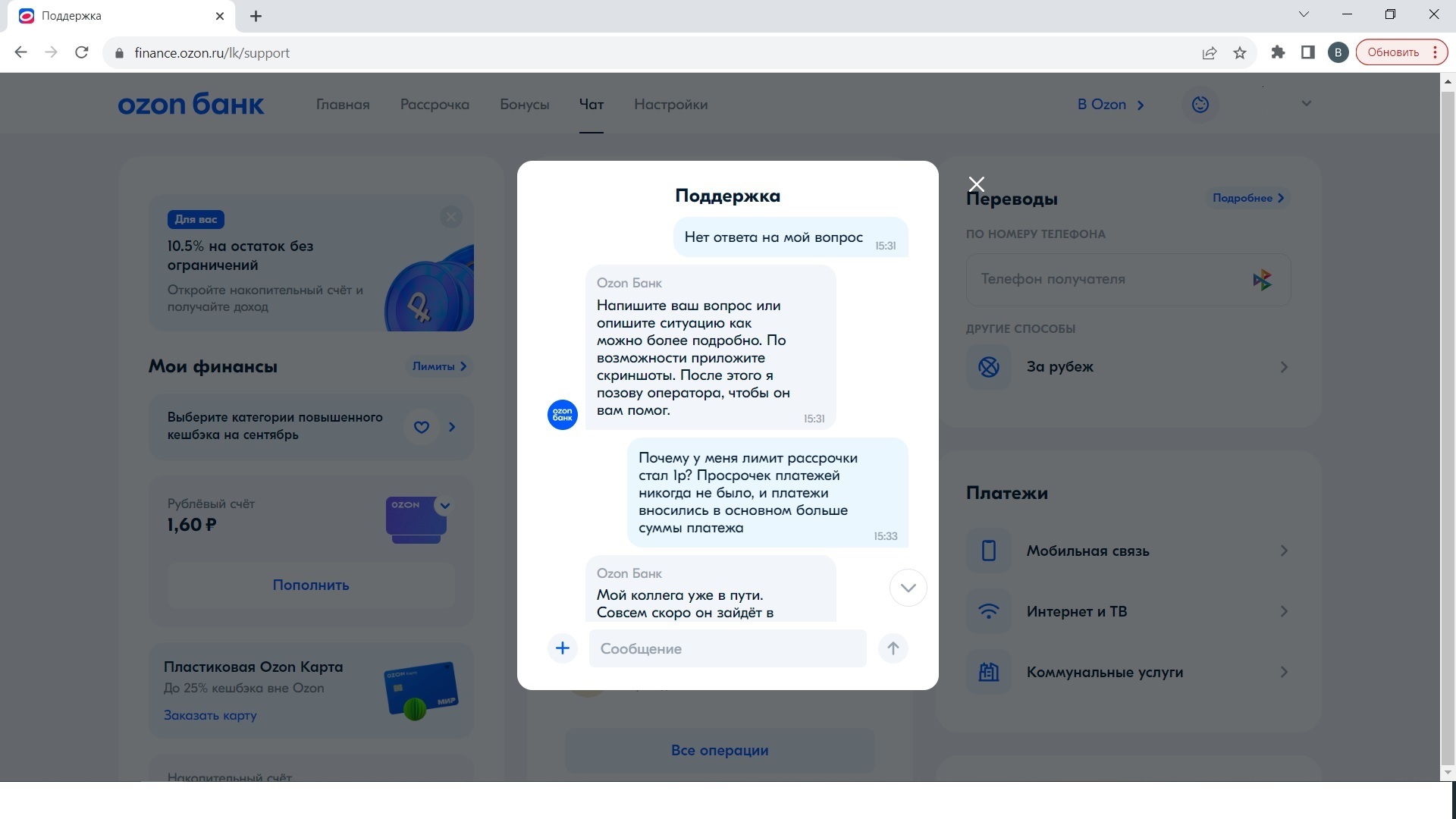This screenshot has height=819, width=1456.
Task: Open Chrome profile B avatar
Action: [1338, 52]
